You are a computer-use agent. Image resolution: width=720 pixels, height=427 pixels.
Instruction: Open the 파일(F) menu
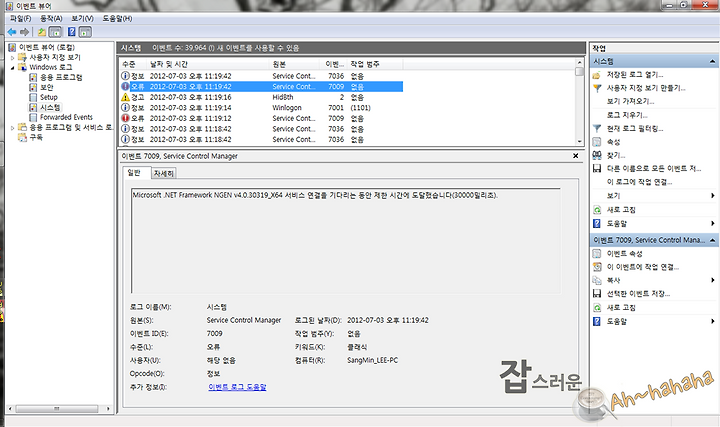(21, 18)
